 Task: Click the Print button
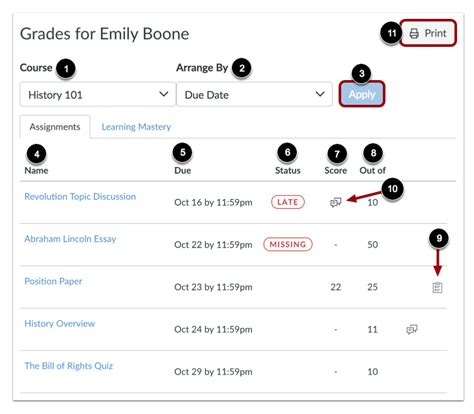[428, 33]
